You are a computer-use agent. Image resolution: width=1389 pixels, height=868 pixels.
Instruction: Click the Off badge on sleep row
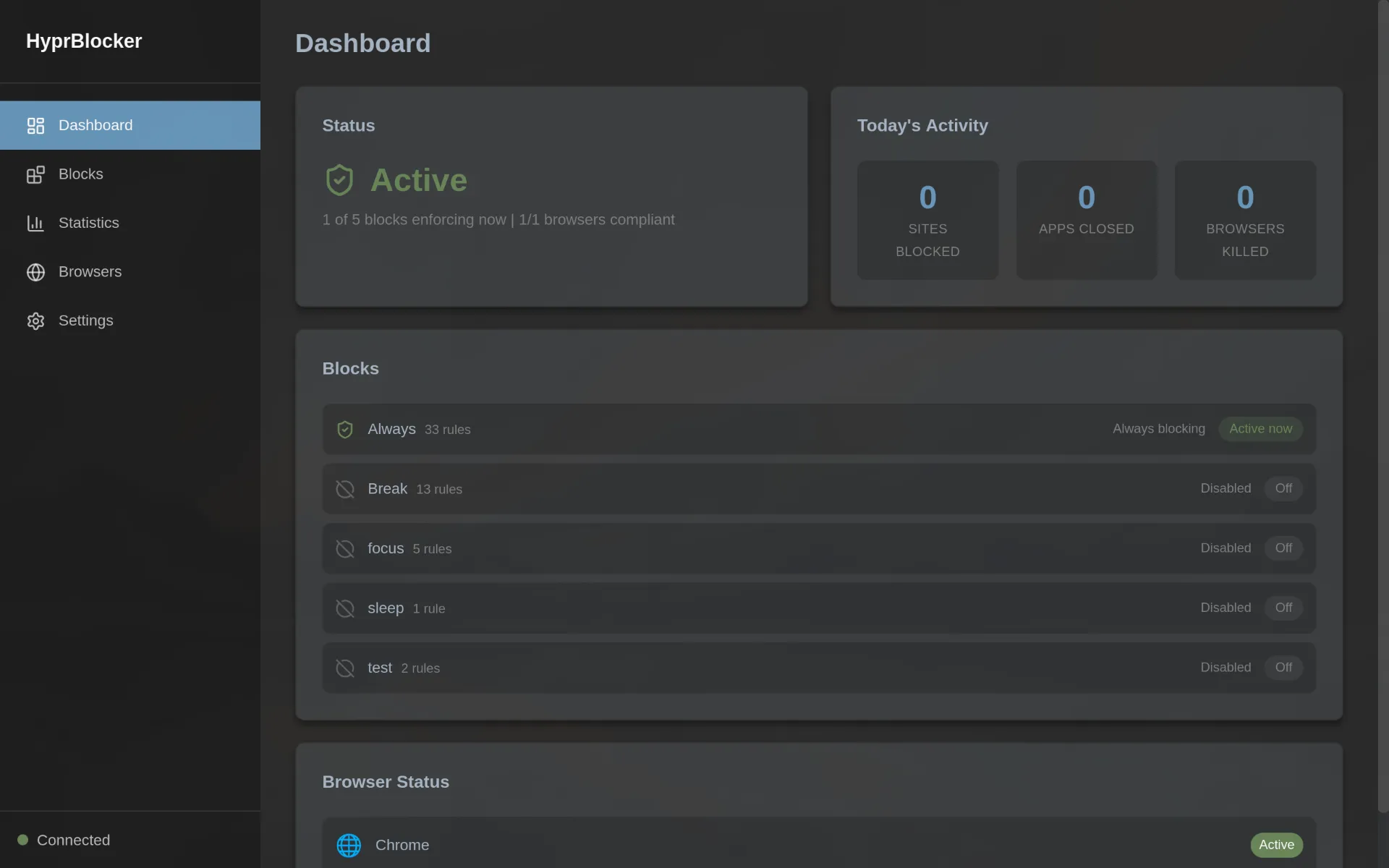click(x=1283, y=608)
